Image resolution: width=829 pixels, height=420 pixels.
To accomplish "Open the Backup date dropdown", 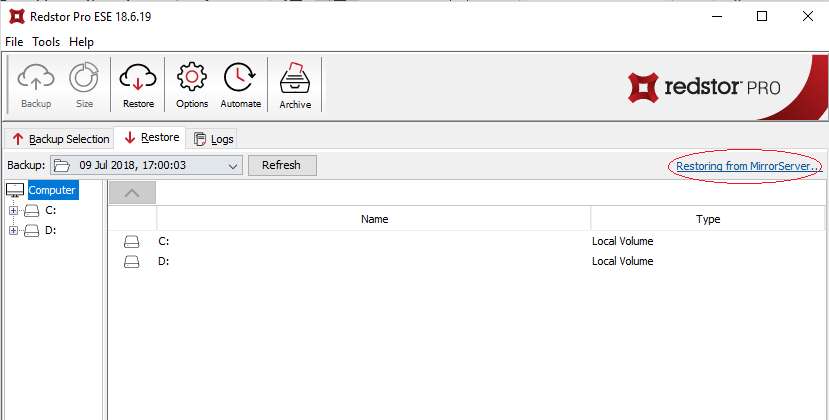I will click(233, 166).
